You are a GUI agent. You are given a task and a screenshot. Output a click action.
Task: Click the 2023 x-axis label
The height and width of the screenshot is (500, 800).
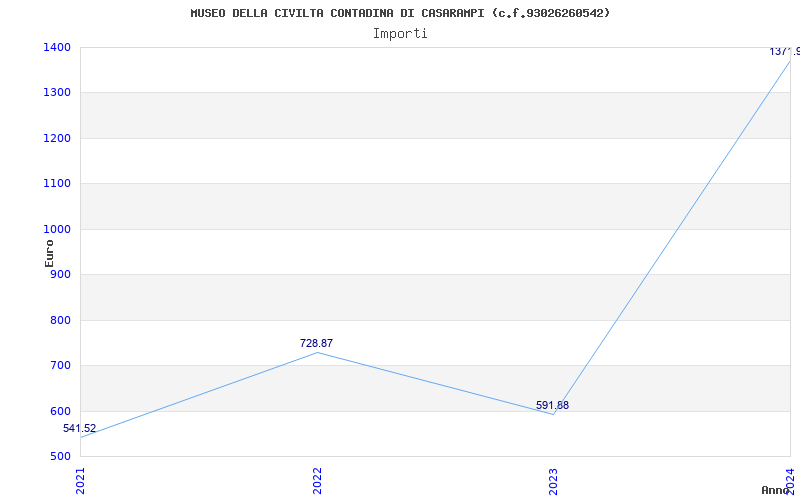pos(554,481)
